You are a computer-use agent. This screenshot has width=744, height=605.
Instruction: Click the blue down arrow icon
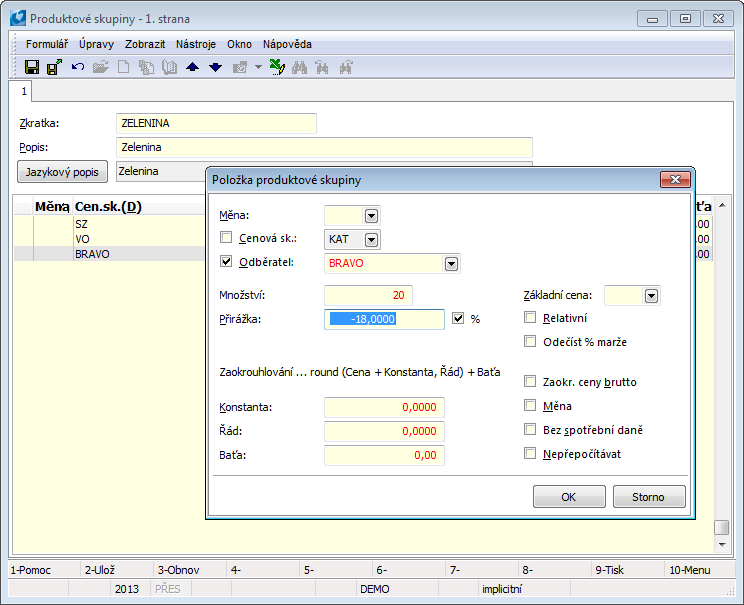pyautogui.click(x=215, y=67)
